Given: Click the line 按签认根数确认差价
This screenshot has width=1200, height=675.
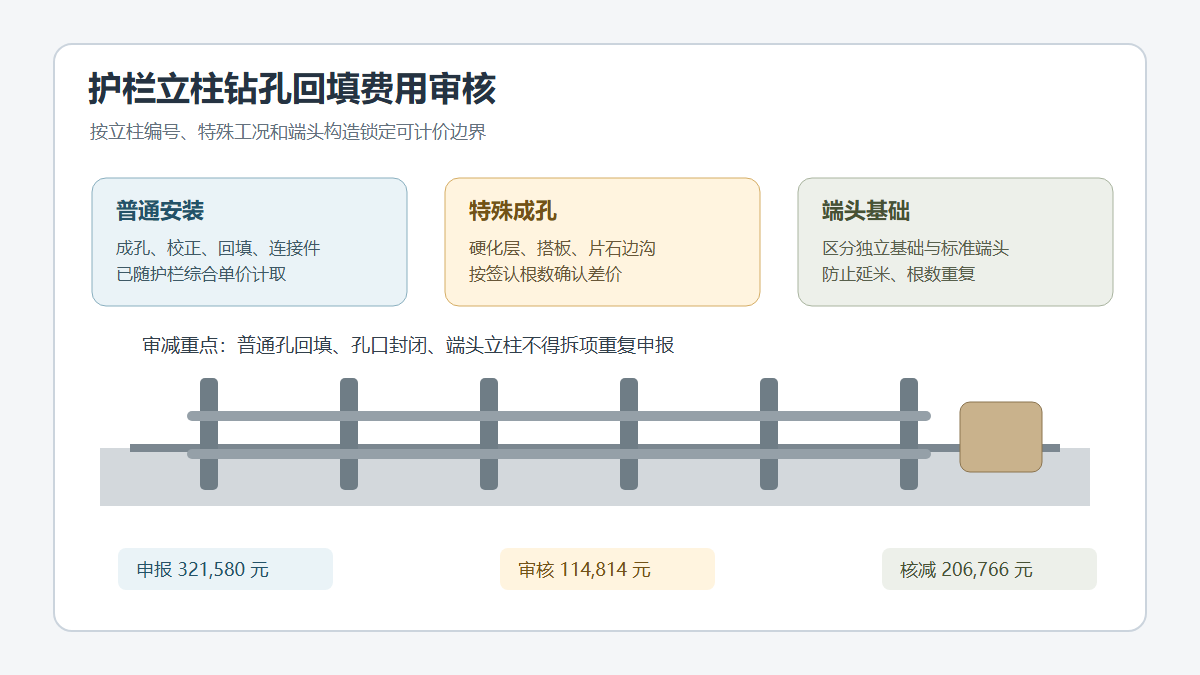Looking at the screenshot, I should click(x=545, y=274).
